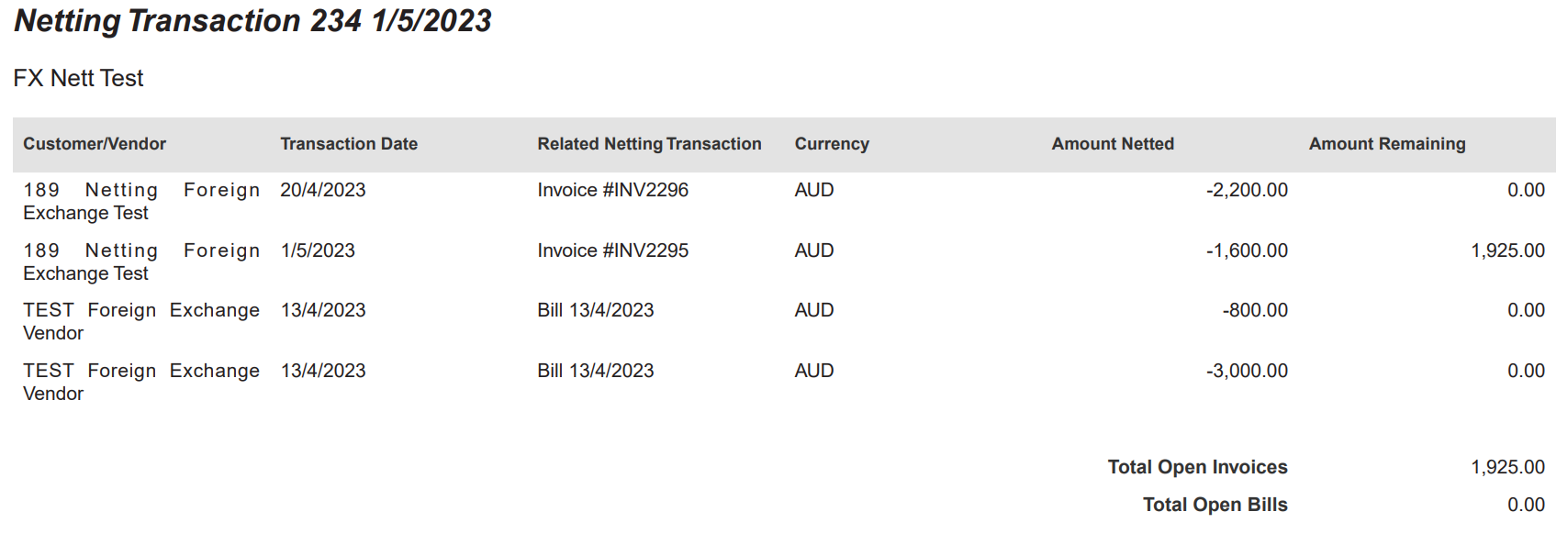The height and width of the screenshot is (534, 1568).
Task: Click the -2,200.00 amount netted value
Action: click(x=1246, y=190)
